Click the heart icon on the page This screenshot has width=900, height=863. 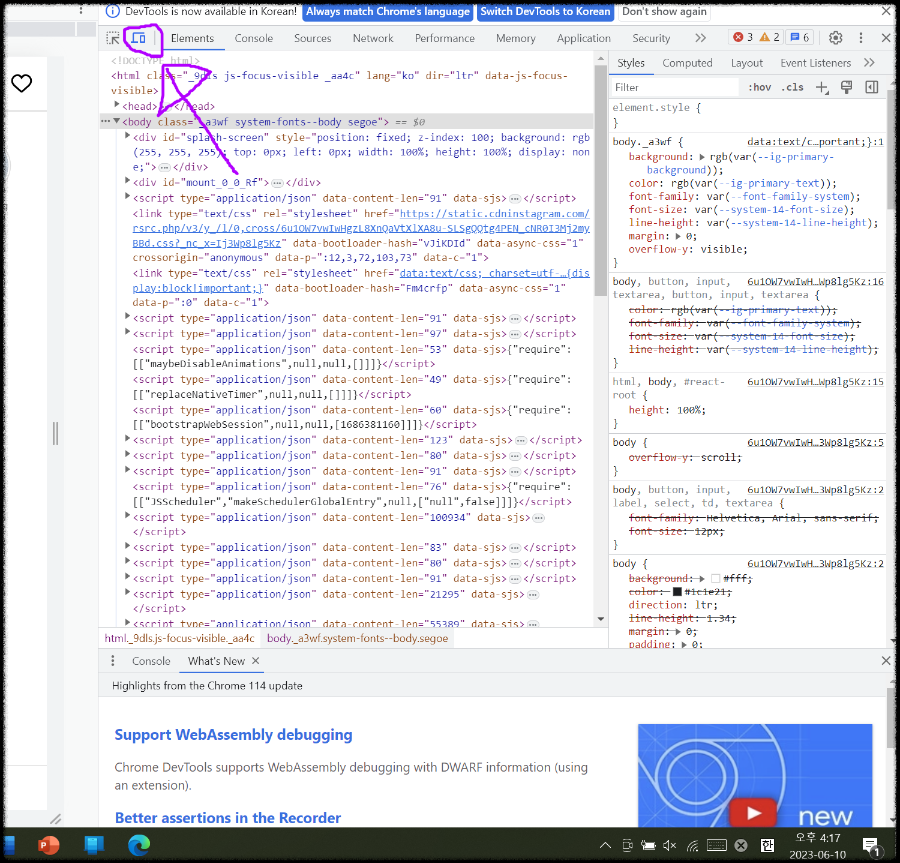[22, 84]
